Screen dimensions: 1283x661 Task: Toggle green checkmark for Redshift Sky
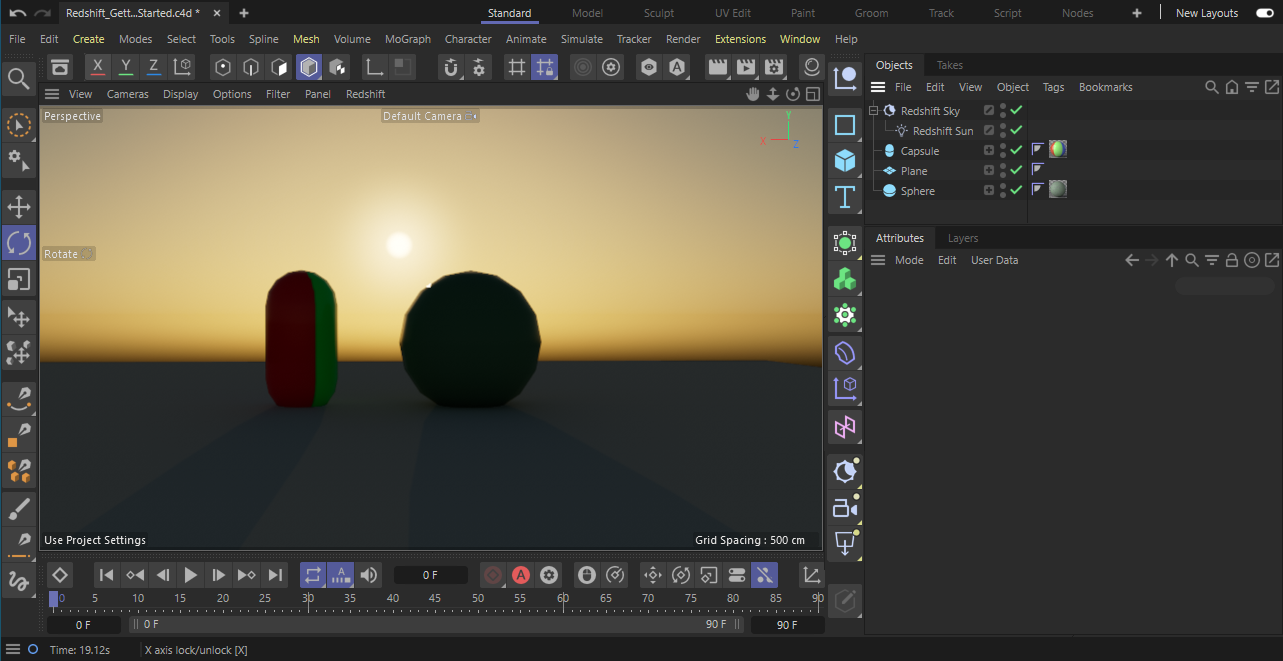pyautogui.click(x=1016, y=110)
